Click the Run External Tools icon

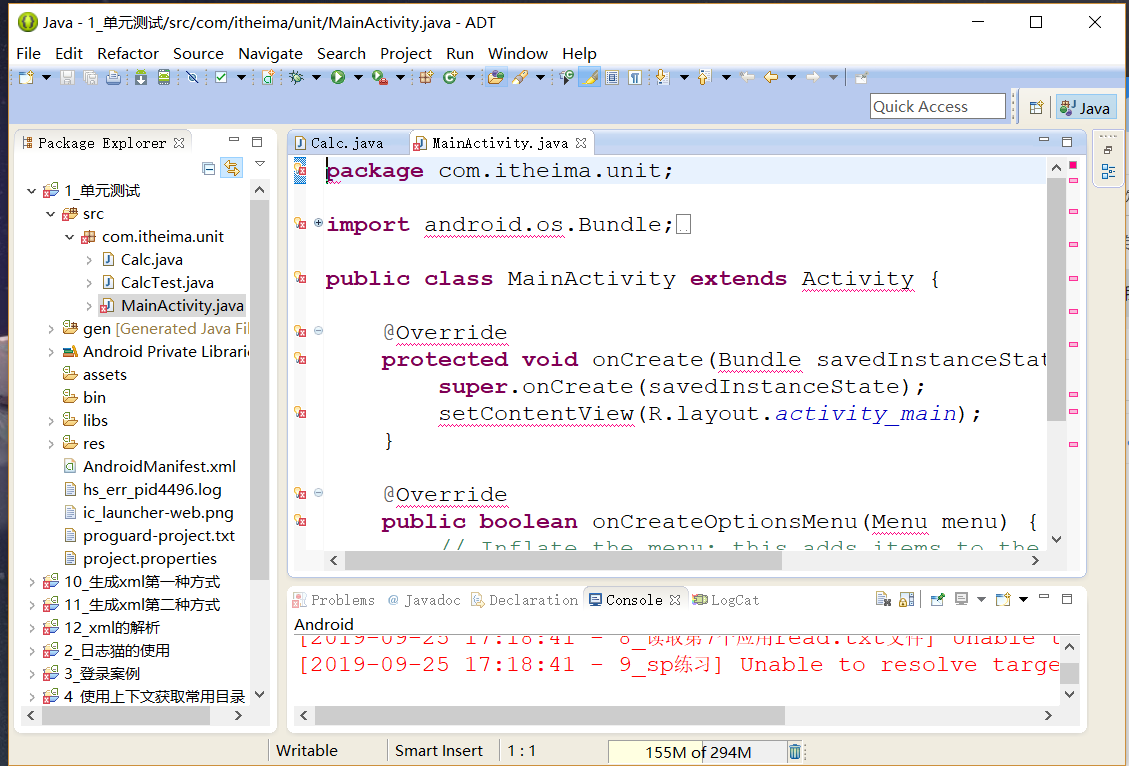(x=379, y=77)
